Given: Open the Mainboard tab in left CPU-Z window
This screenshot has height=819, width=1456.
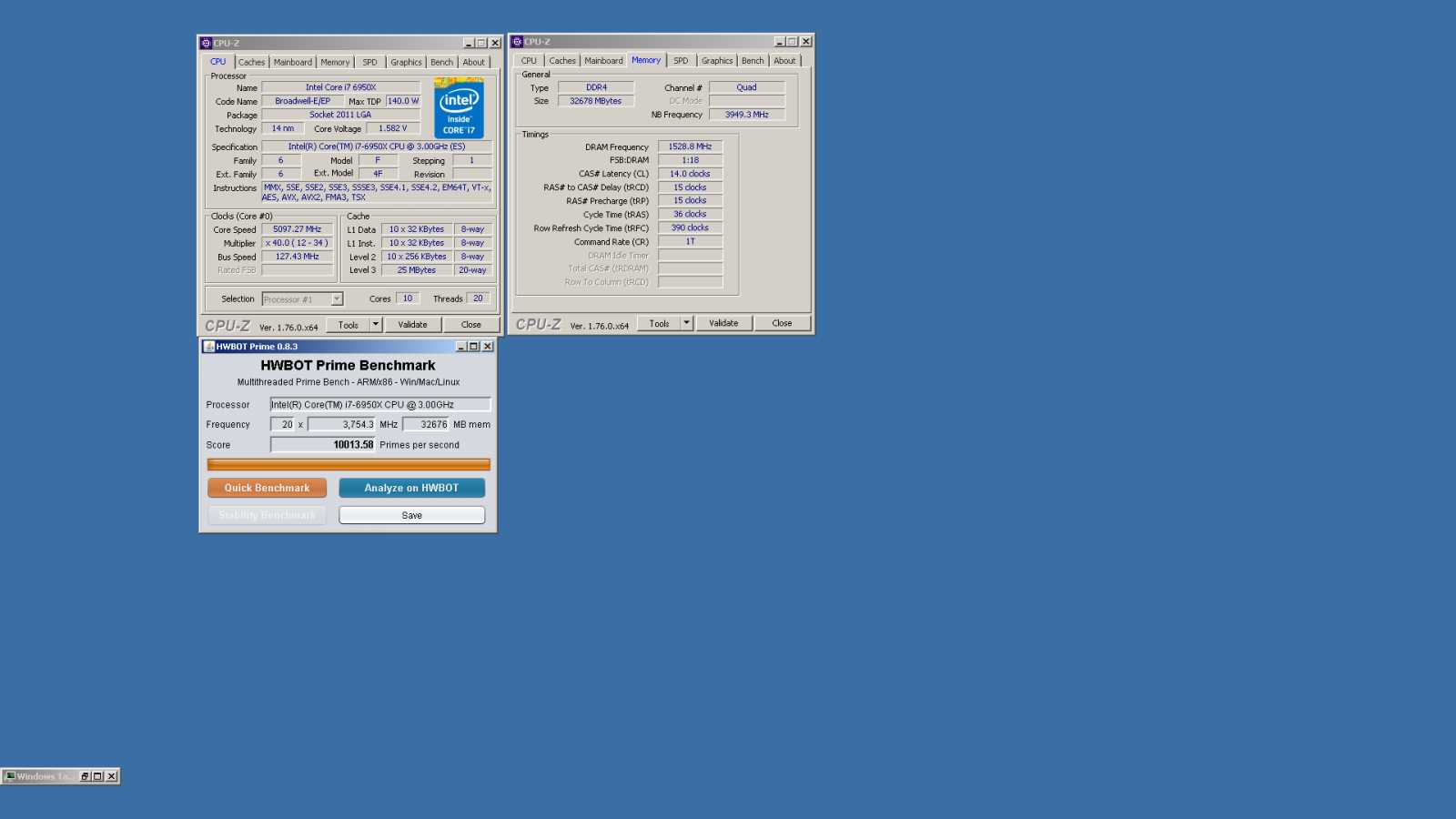Looking at the screenshot, I should (293, 62).
